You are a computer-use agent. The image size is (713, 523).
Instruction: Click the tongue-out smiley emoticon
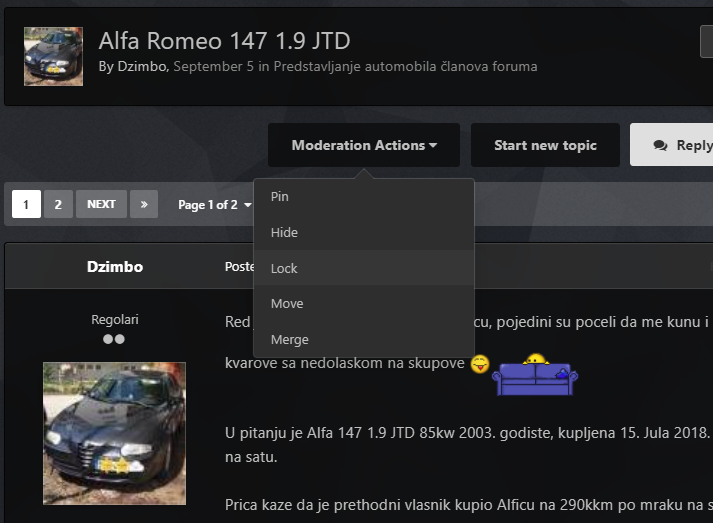(x=480, y=364)
